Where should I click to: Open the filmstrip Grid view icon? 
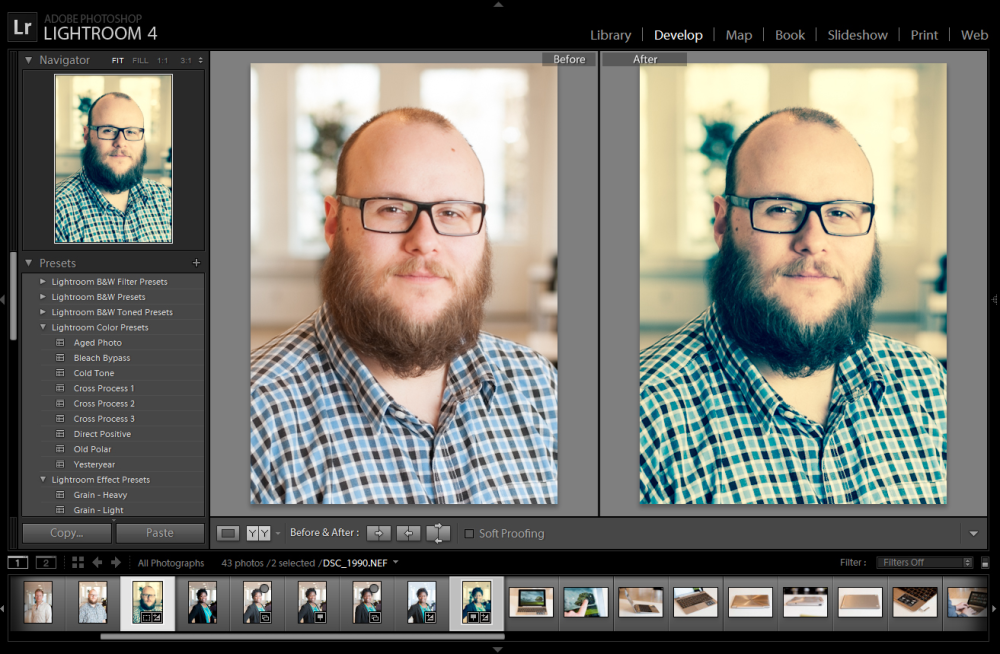click(x=78, y=562)
